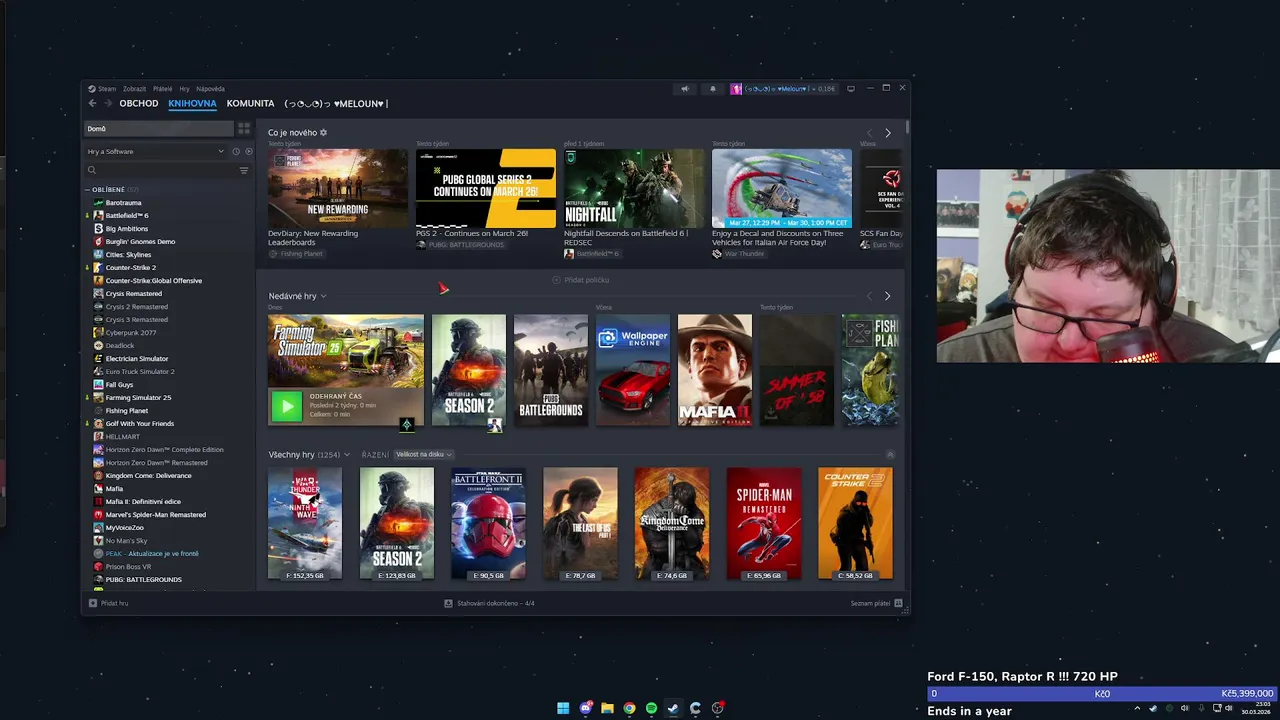Open the War Thunder news tag
The image size is (1280, 720).
[x=738, y=254]
